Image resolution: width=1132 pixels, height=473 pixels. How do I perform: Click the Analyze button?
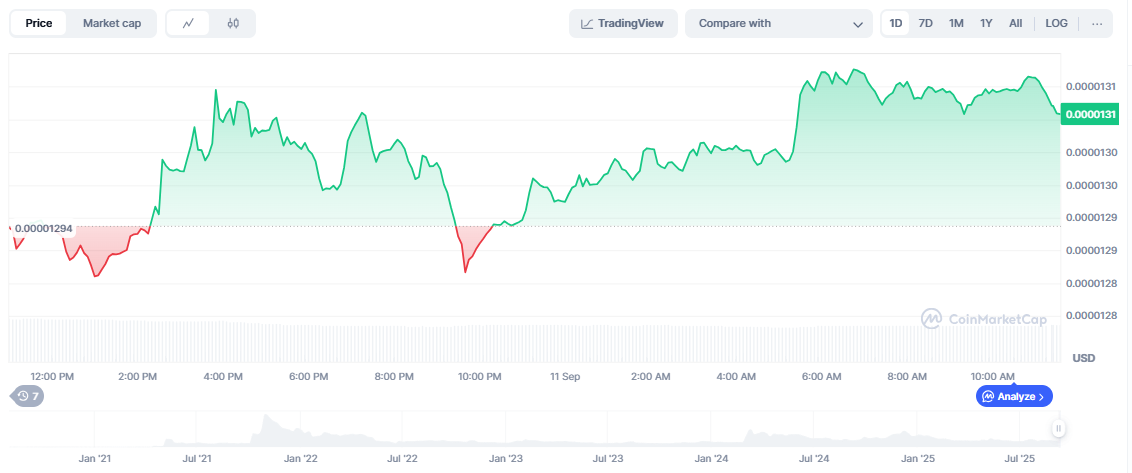point(1014,396)
